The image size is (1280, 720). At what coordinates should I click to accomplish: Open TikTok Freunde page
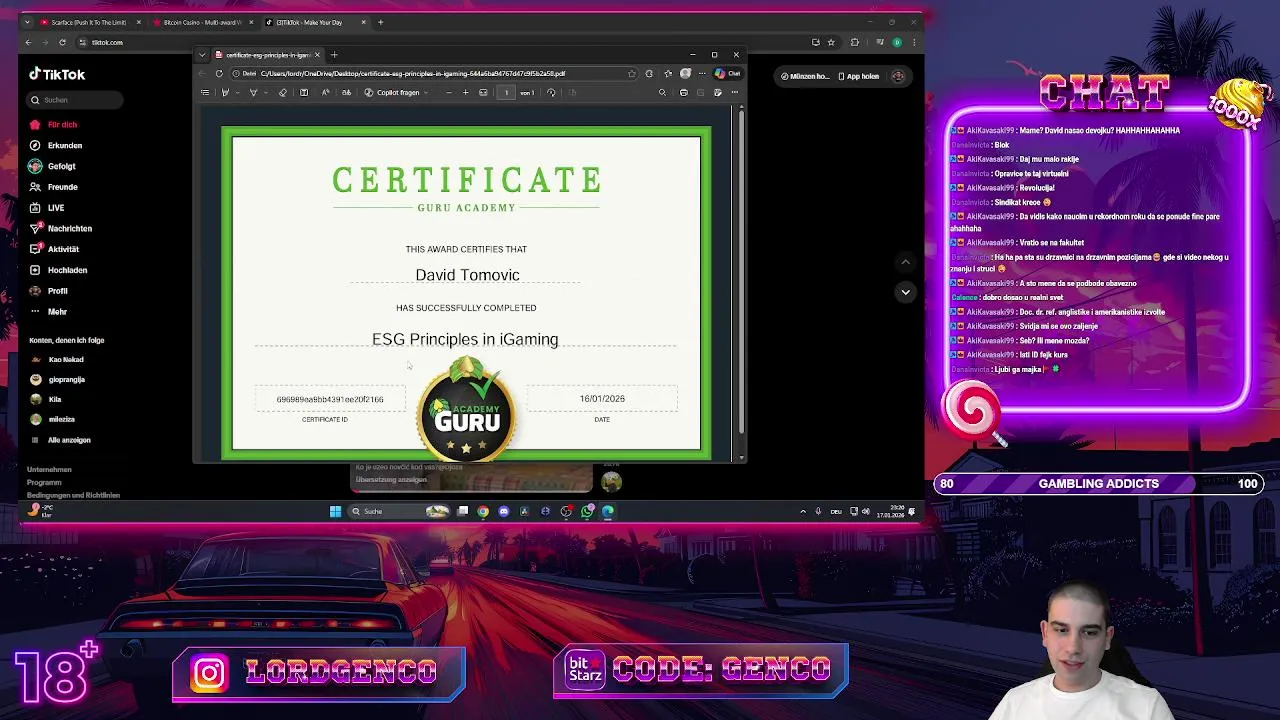tap(62, 187)
